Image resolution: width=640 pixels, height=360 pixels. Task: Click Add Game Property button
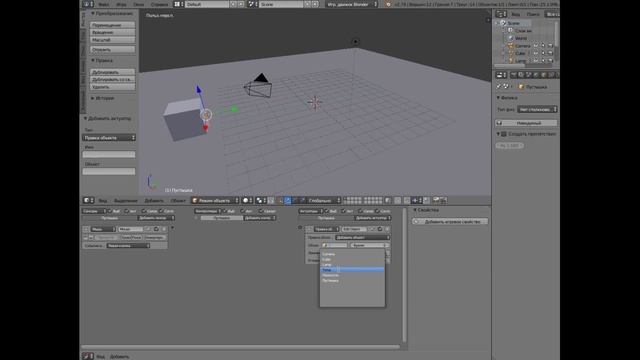point(450,222)
